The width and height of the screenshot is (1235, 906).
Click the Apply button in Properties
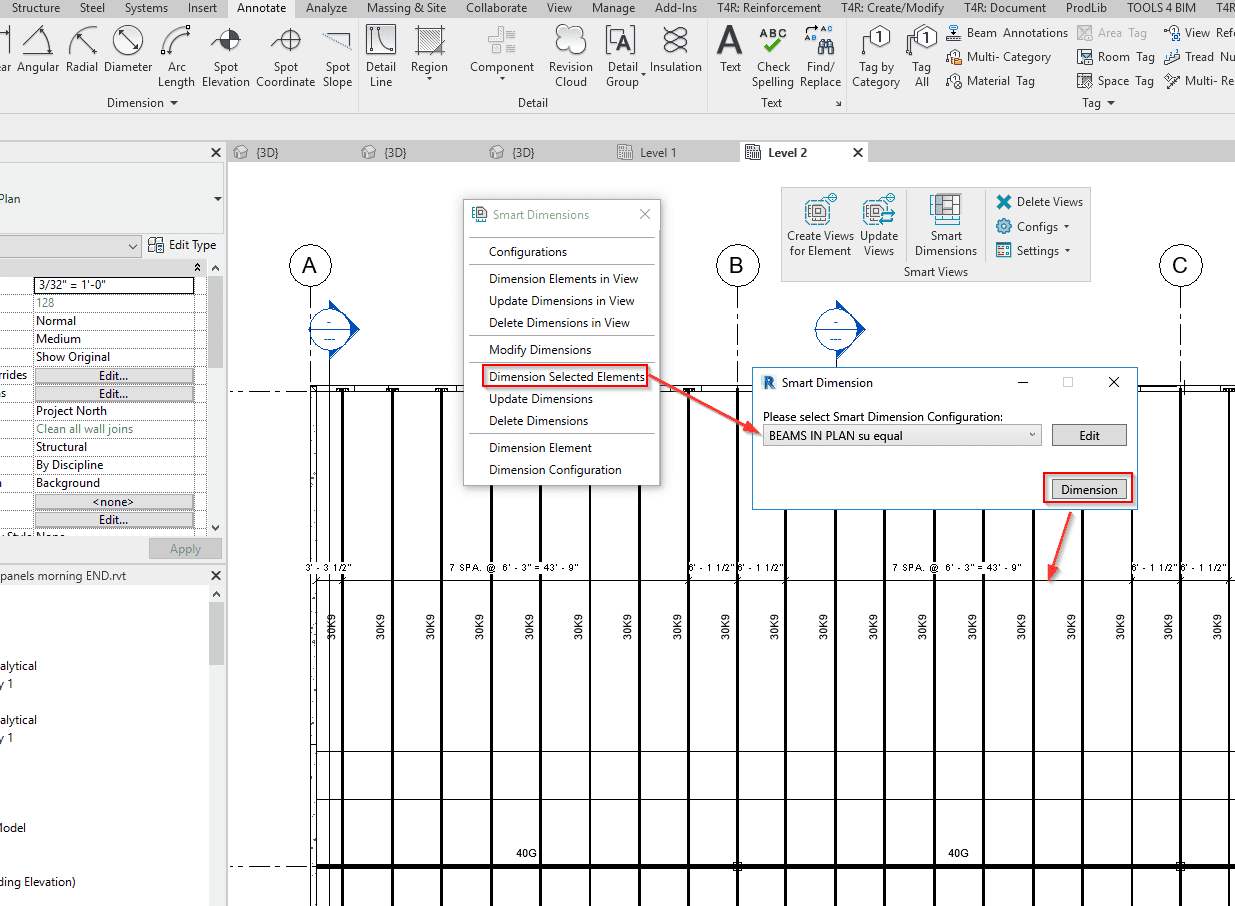point(185,549)
